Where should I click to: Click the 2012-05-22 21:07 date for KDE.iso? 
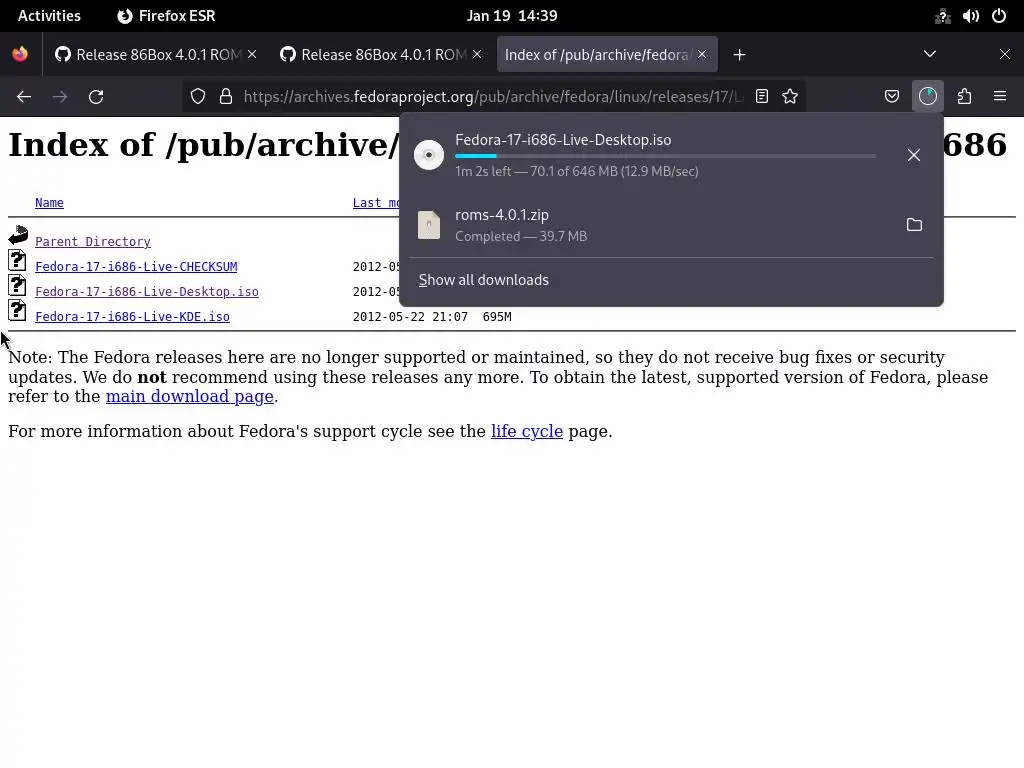(410, 317)
